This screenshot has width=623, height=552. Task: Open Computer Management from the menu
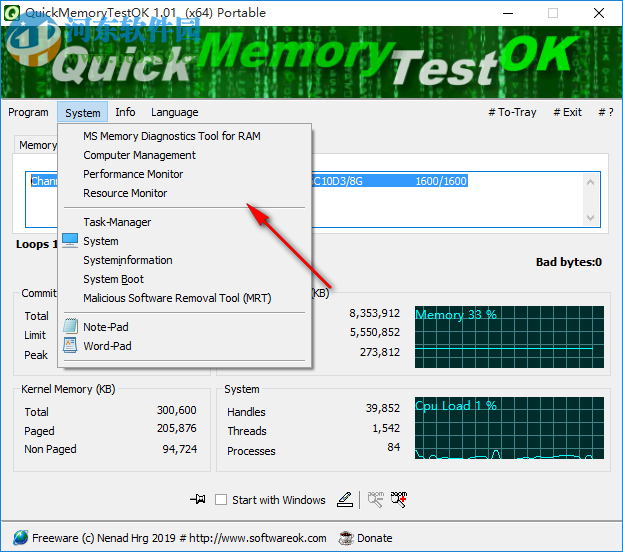point(185,155)
